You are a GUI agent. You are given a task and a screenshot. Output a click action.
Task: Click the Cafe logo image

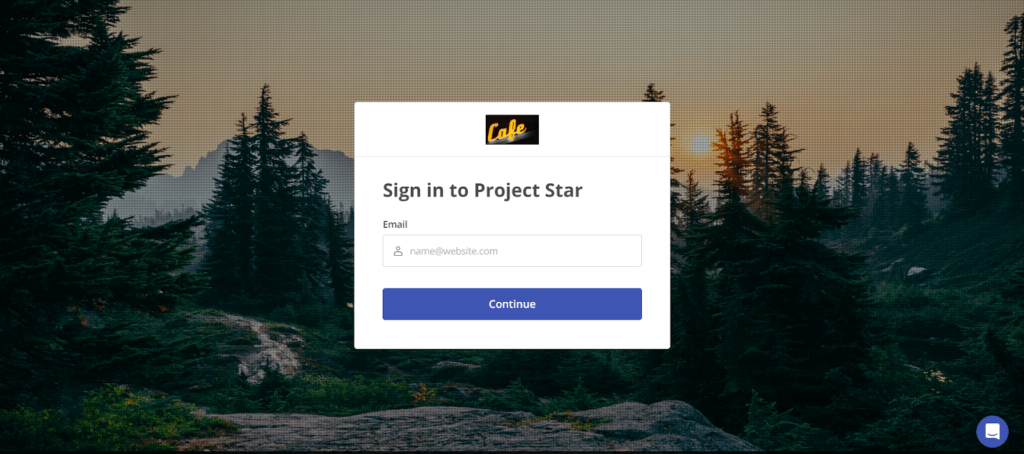512,129
